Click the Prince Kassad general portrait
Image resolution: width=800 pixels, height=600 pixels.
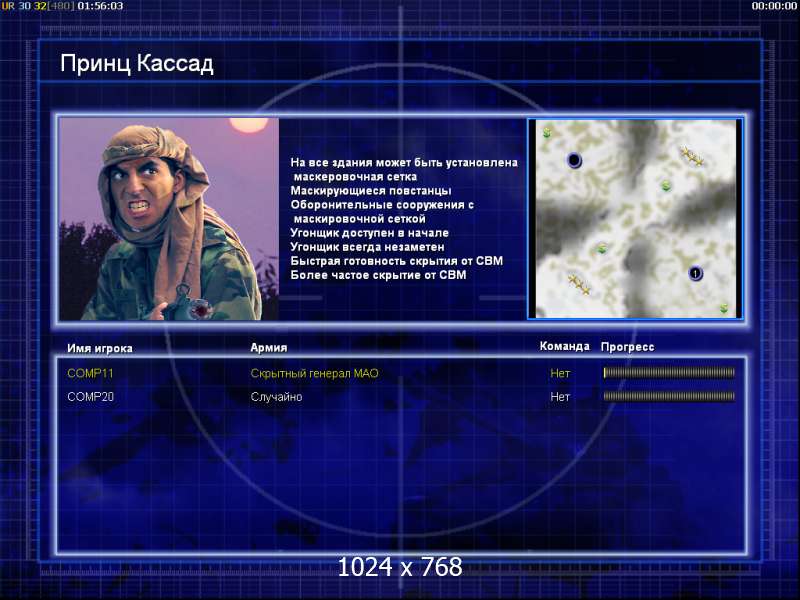[x=169, y=219]
